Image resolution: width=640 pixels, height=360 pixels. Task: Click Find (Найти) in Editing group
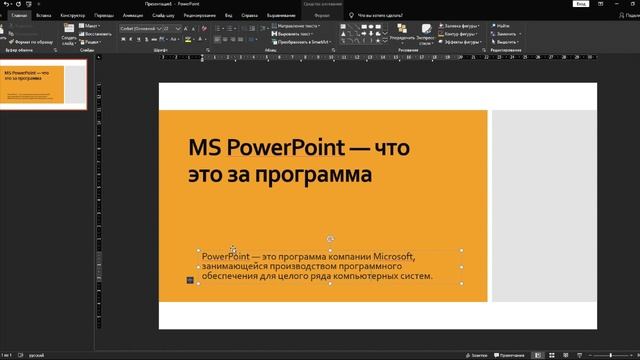coord(500,26)
